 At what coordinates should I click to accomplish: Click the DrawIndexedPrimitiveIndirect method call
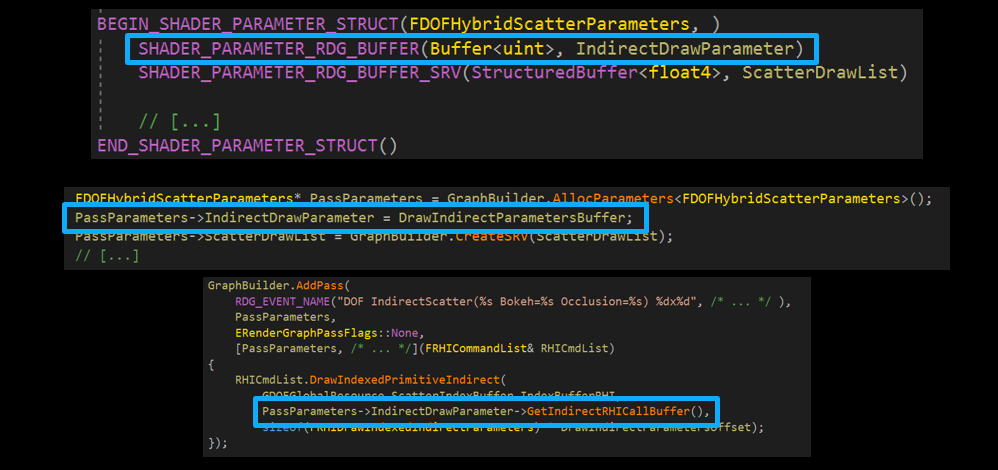coord(405,380)
